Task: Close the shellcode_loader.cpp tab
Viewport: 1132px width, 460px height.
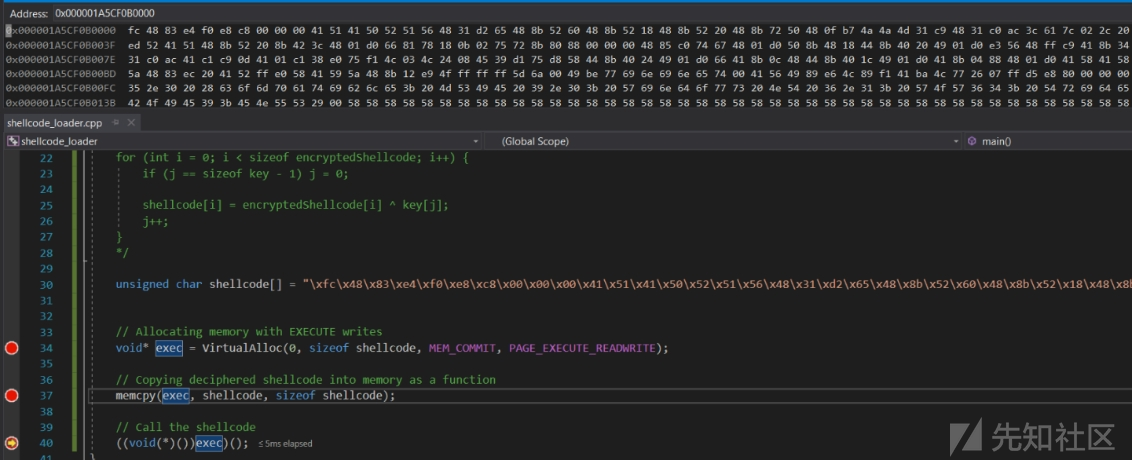Action: [131, 123]
